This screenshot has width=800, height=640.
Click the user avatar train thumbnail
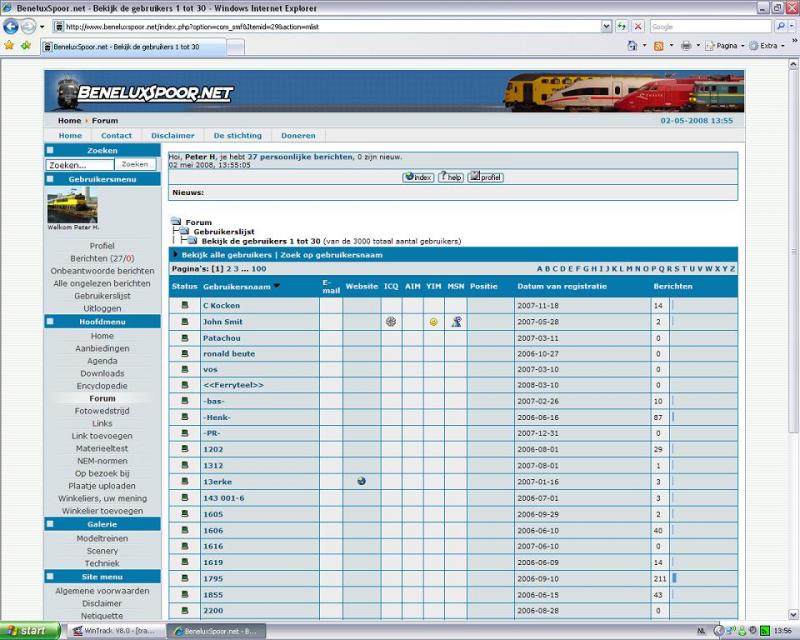pos(72,205)
